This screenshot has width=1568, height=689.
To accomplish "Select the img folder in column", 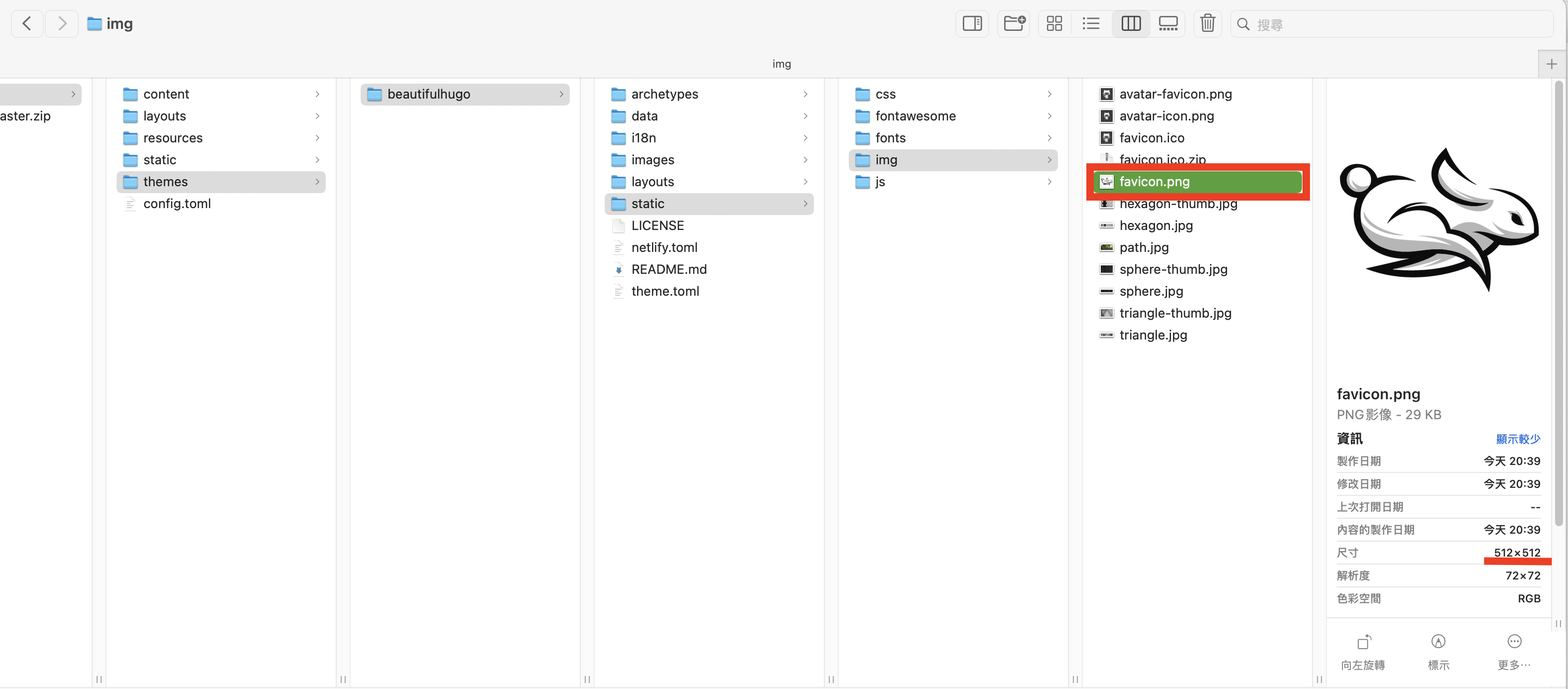I will pos(953,160).
